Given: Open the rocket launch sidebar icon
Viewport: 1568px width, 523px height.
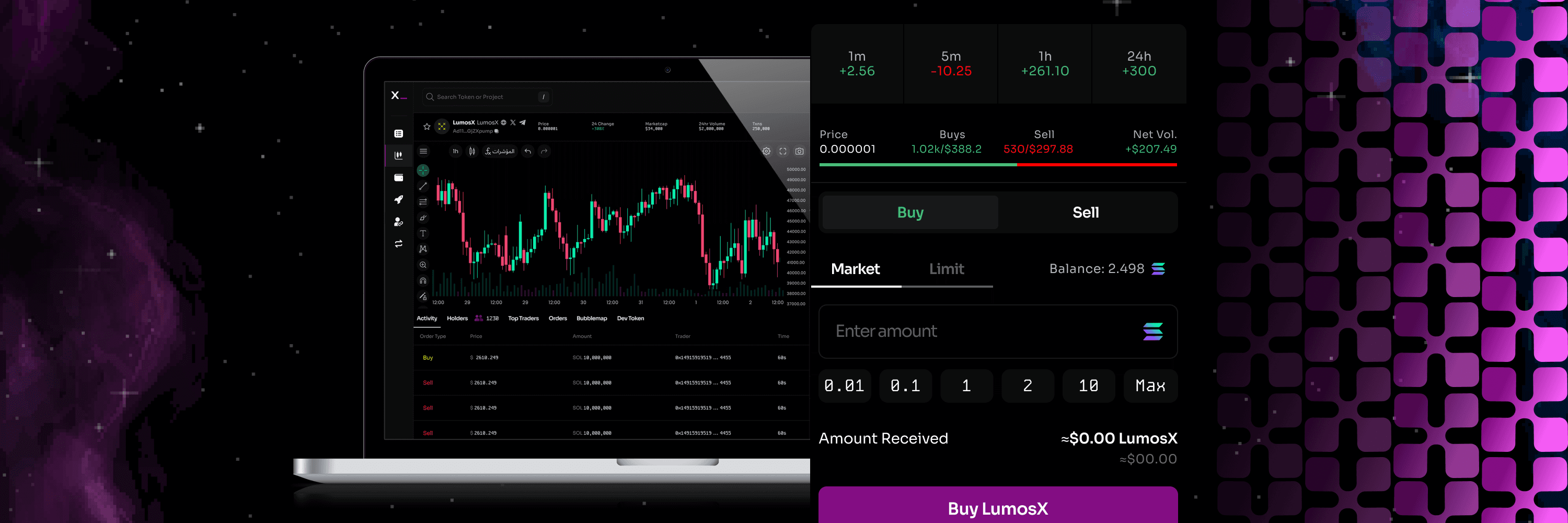Looking at the screenshot, I should (x=399, y=199).
